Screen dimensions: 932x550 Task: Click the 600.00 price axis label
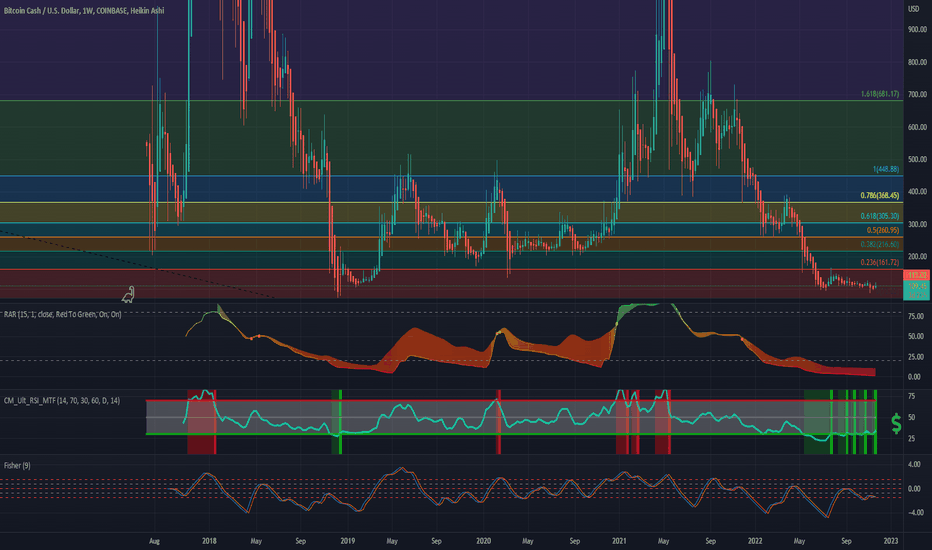917,127
